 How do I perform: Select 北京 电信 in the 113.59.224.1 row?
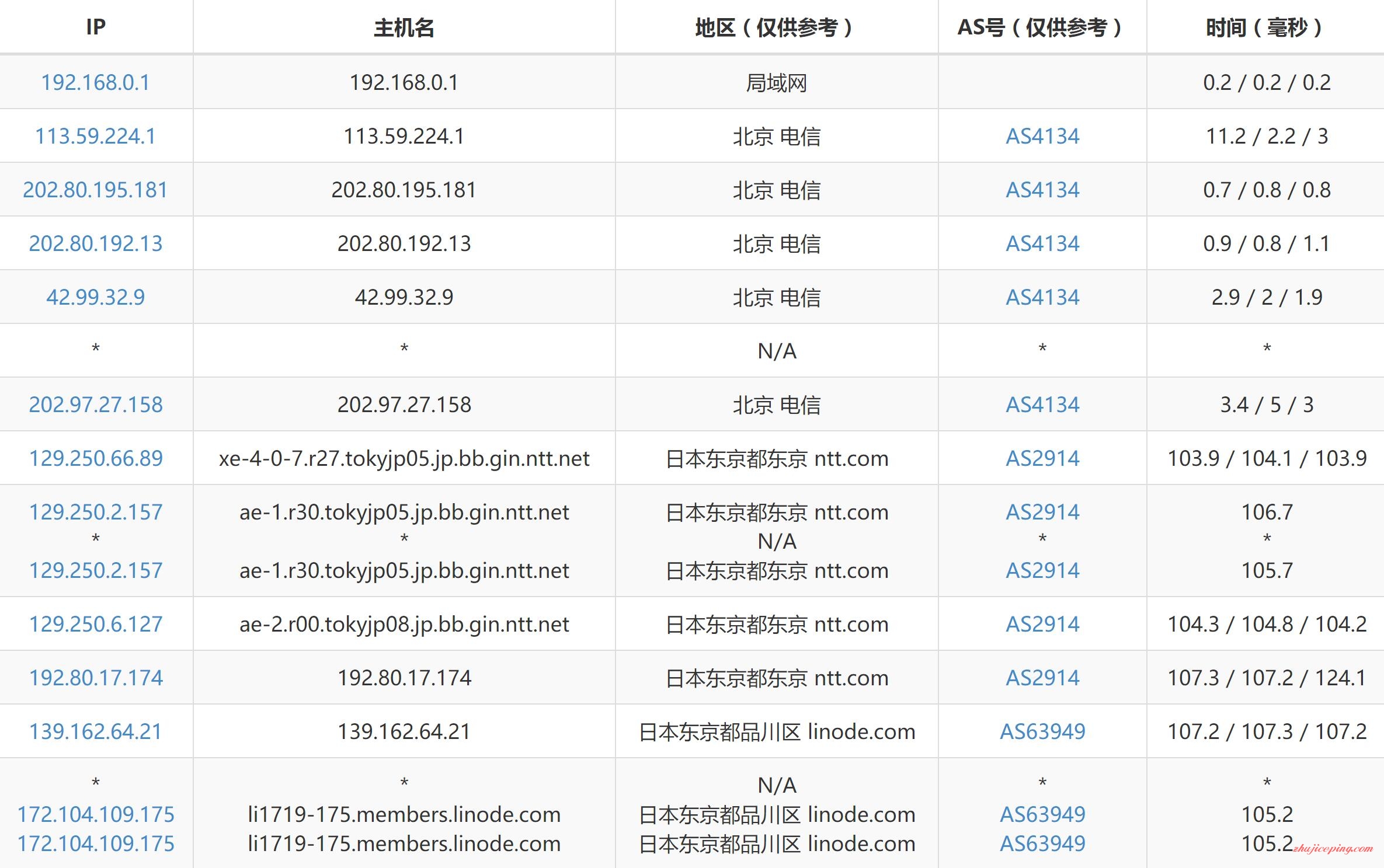click(776, 137)
